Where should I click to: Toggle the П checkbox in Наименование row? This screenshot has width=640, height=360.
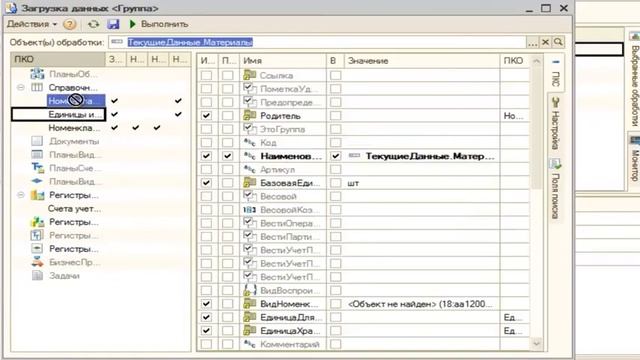click(x=228, y=156)
